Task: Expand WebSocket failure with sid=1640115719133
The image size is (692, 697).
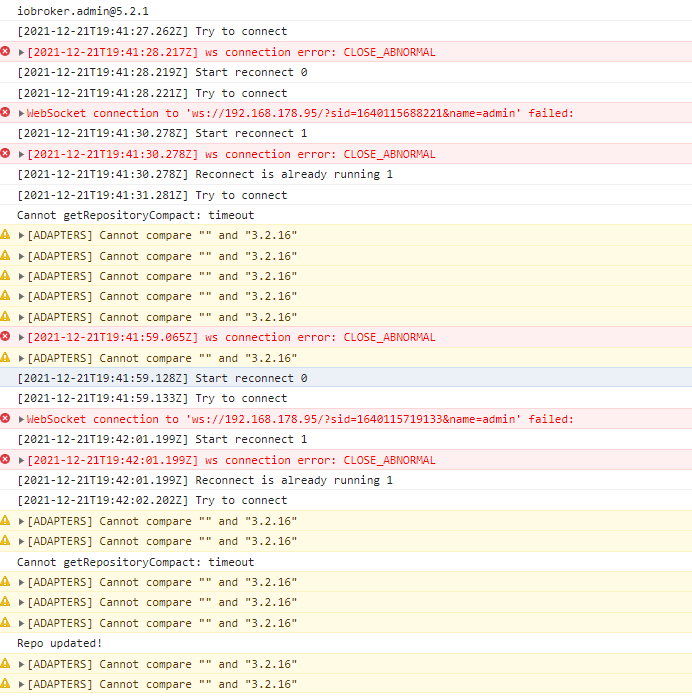Action: coord(21,419)
